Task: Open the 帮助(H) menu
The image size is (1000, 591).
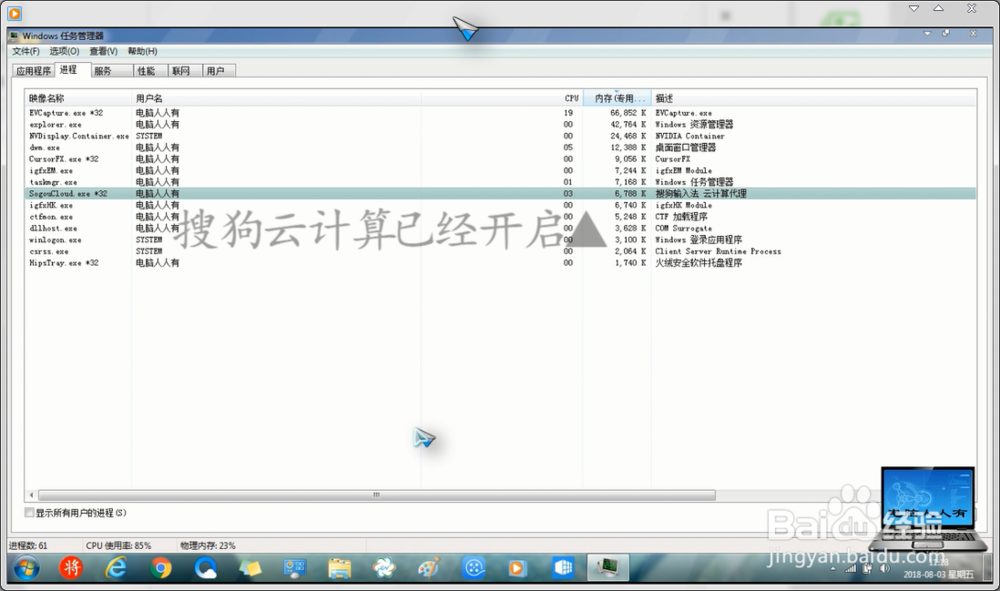Action: (x=142, y=51)
